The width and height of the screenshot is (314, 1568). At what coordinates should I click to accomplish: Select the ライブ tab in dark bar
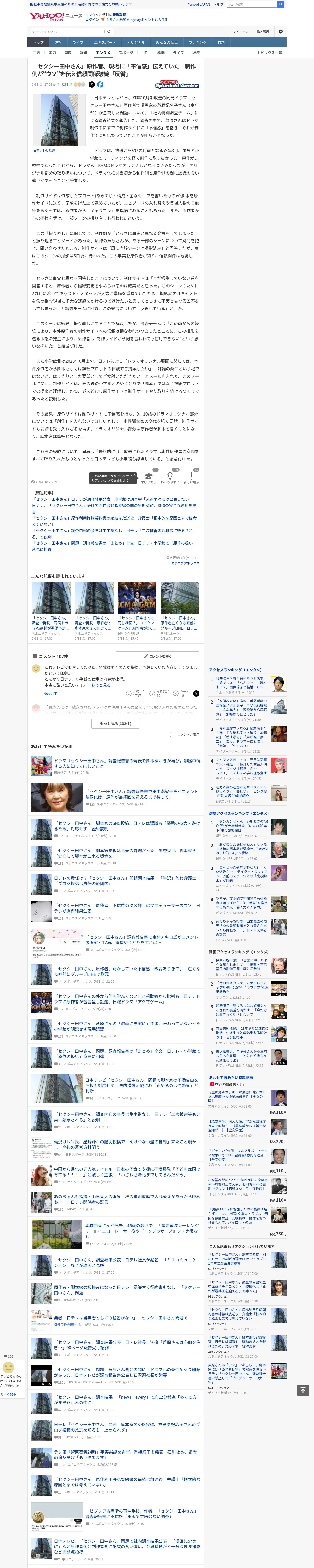(78, 43)
